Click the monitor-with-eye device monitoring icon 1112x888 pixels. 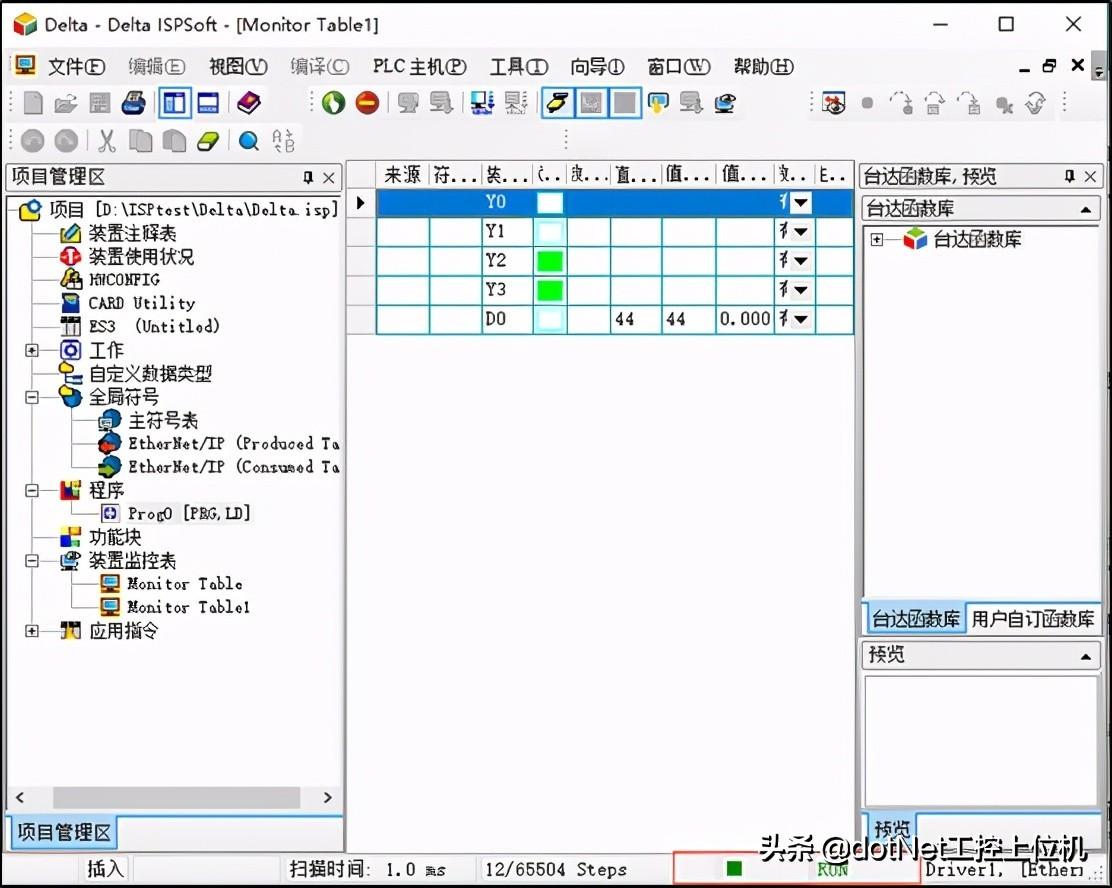point(724,104)
